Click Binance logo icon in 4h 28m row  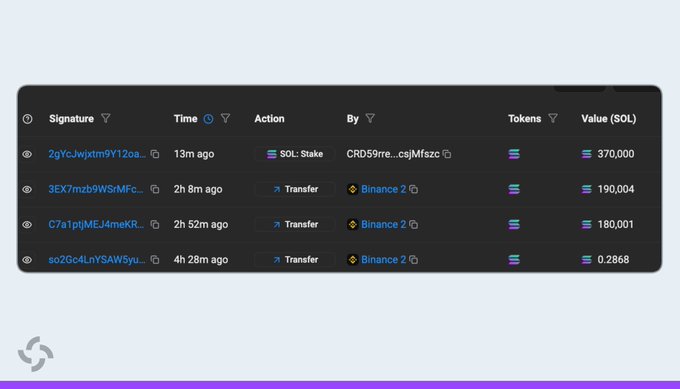coord(353,259)
